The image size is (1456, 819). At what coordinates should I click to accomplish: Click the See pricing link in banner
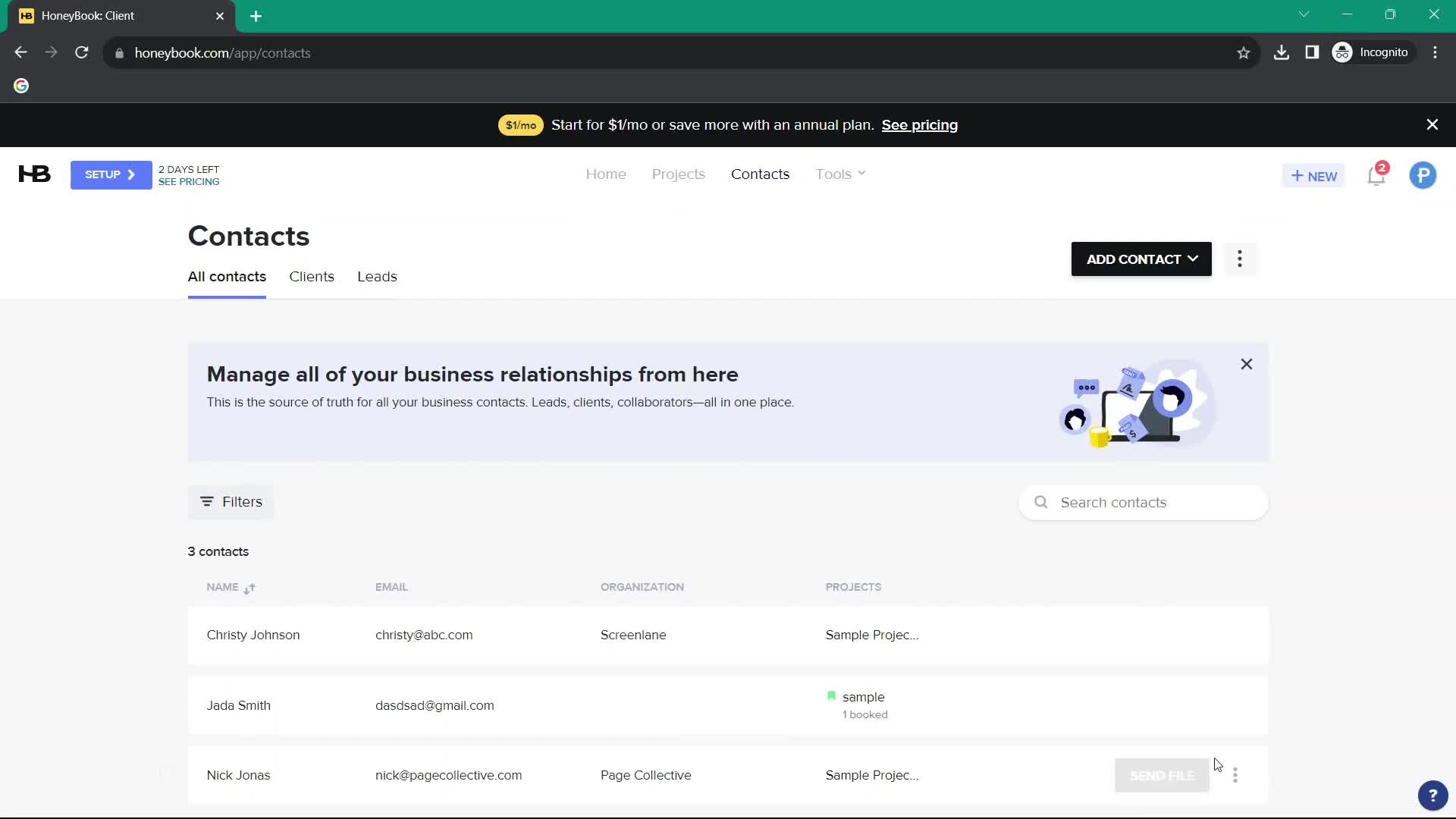[920, 124]
